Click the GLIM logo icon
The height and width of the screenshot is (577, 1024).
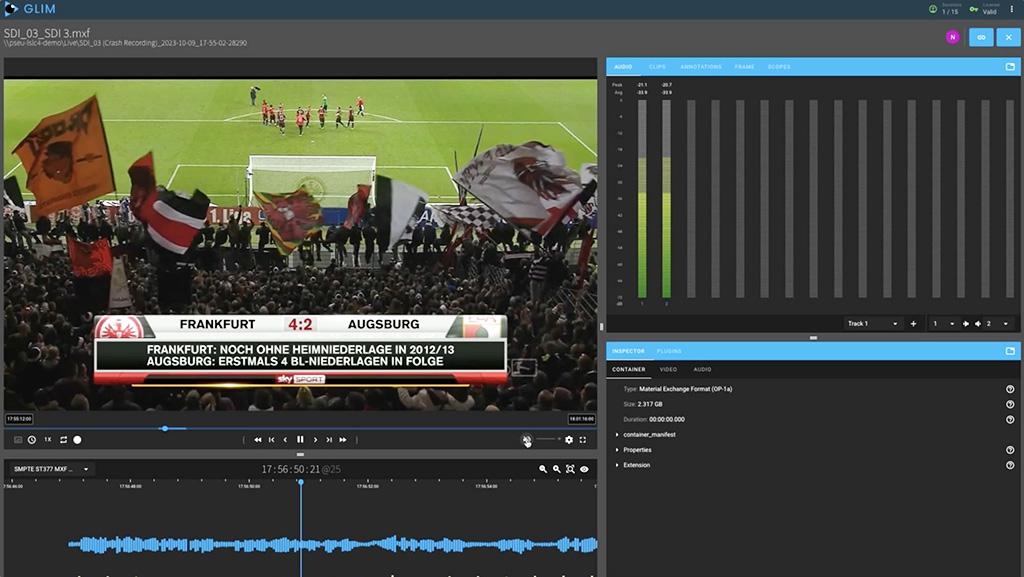(x=11, y=9)
